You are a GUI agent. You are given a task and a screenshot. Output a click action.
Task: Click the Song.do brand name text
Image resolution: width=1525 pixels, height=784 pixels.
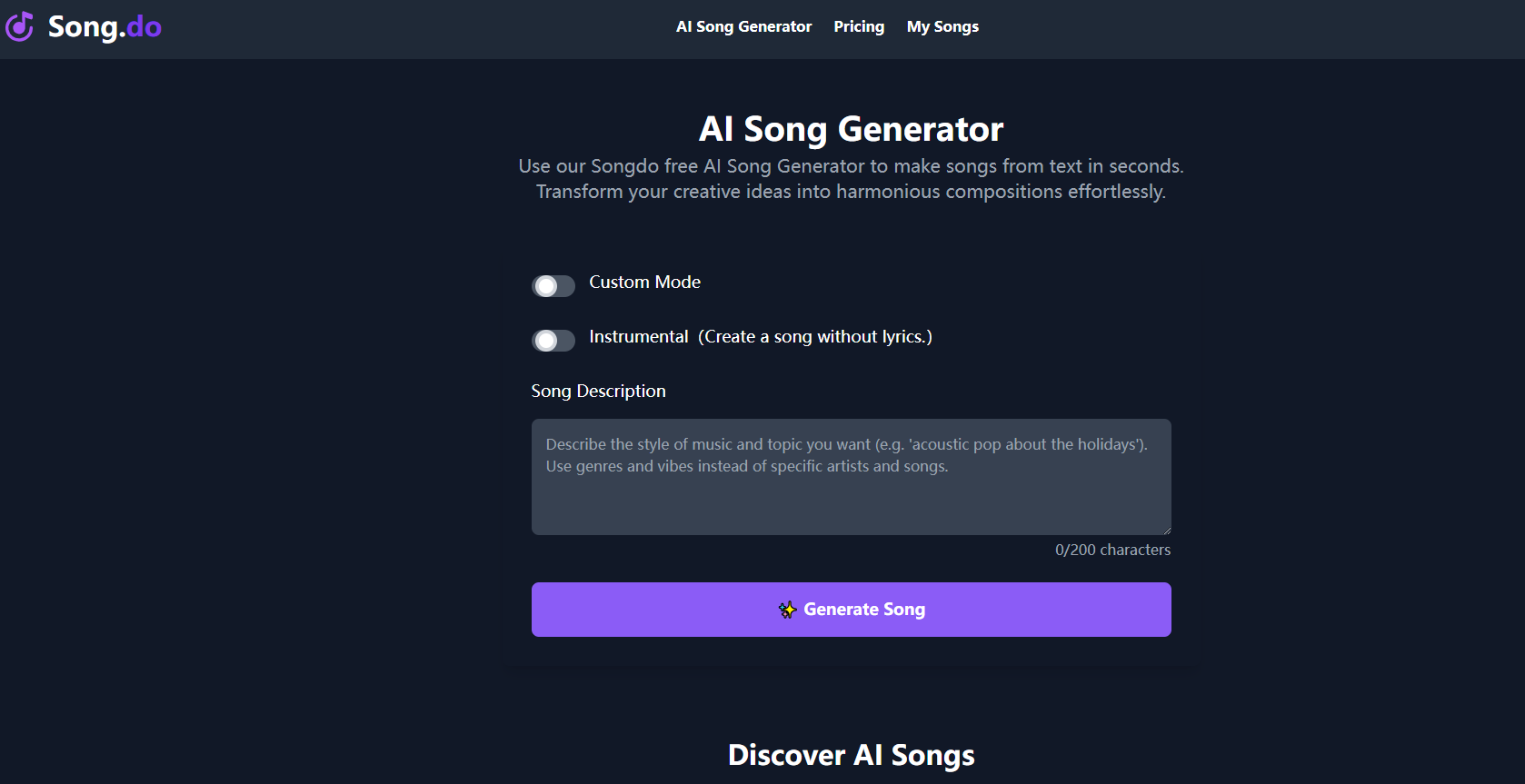(105, 27)
